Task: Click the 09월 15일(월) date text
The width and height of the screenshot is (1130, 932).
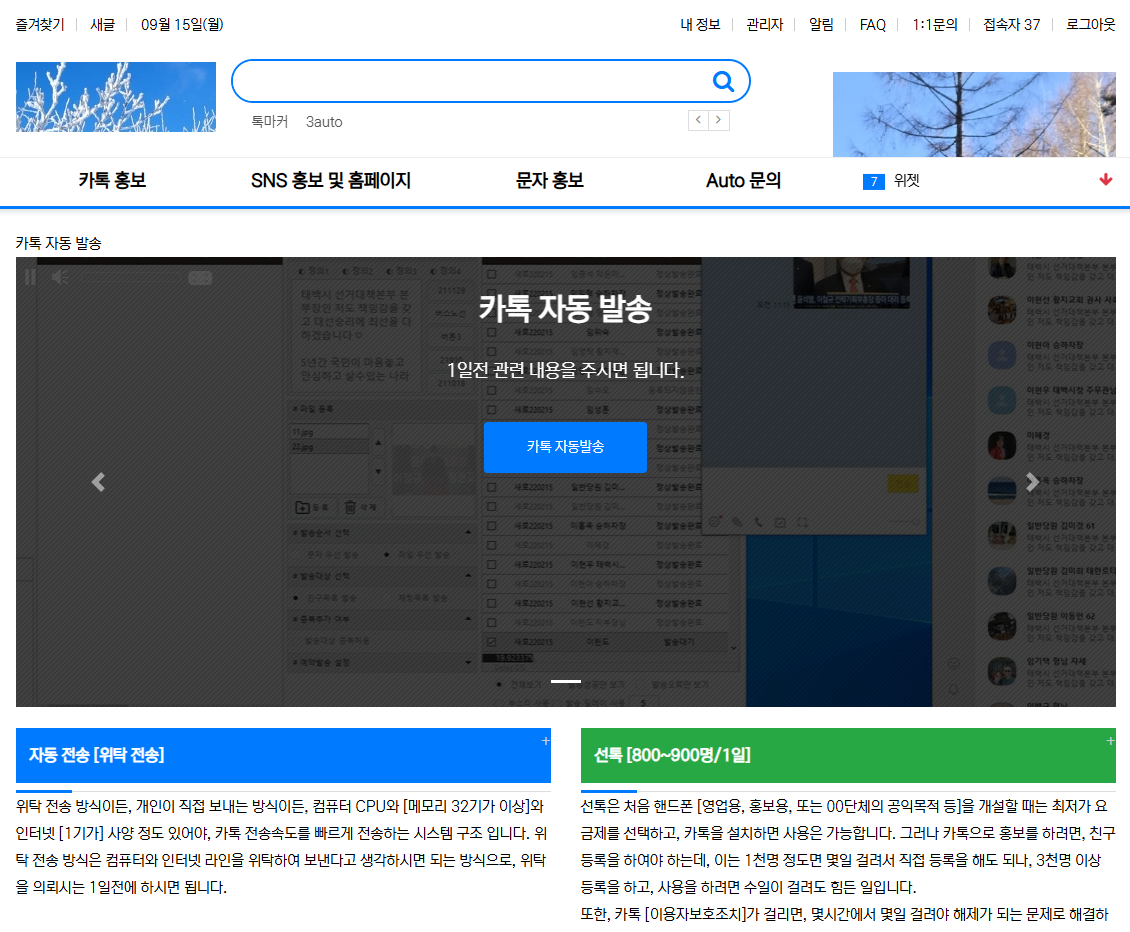Action: click(182, 25)
